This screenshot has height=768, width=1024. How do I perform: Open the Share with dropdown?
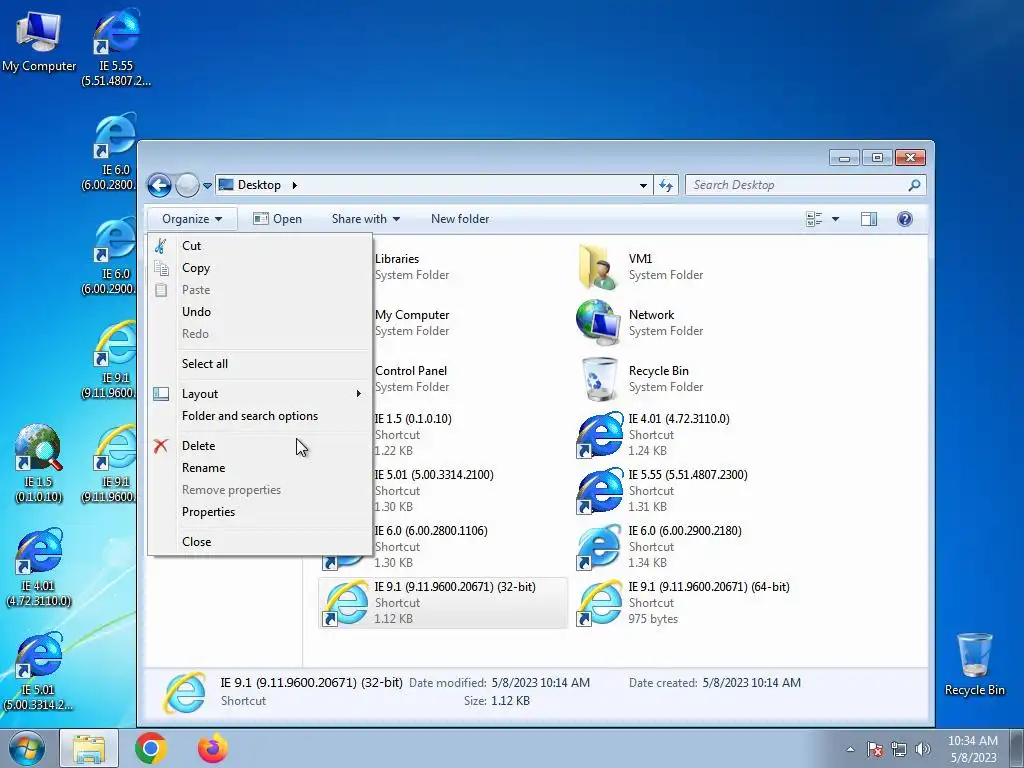point(366,219)
